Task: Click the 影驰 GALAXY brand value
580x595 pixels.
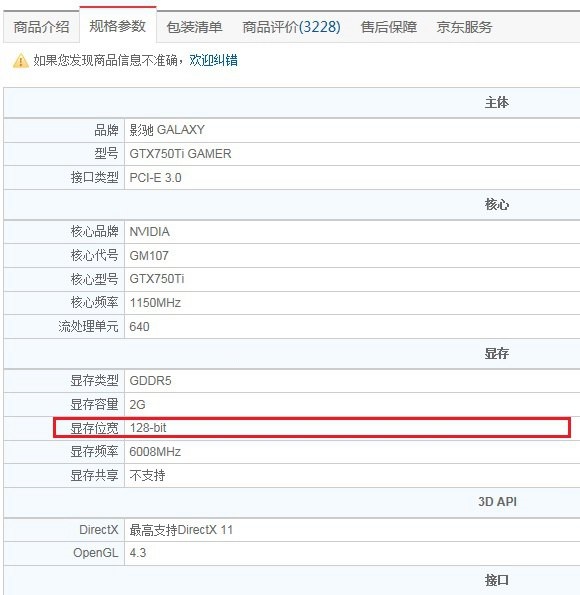Action: pyautogui.click(x=167, y=130)
